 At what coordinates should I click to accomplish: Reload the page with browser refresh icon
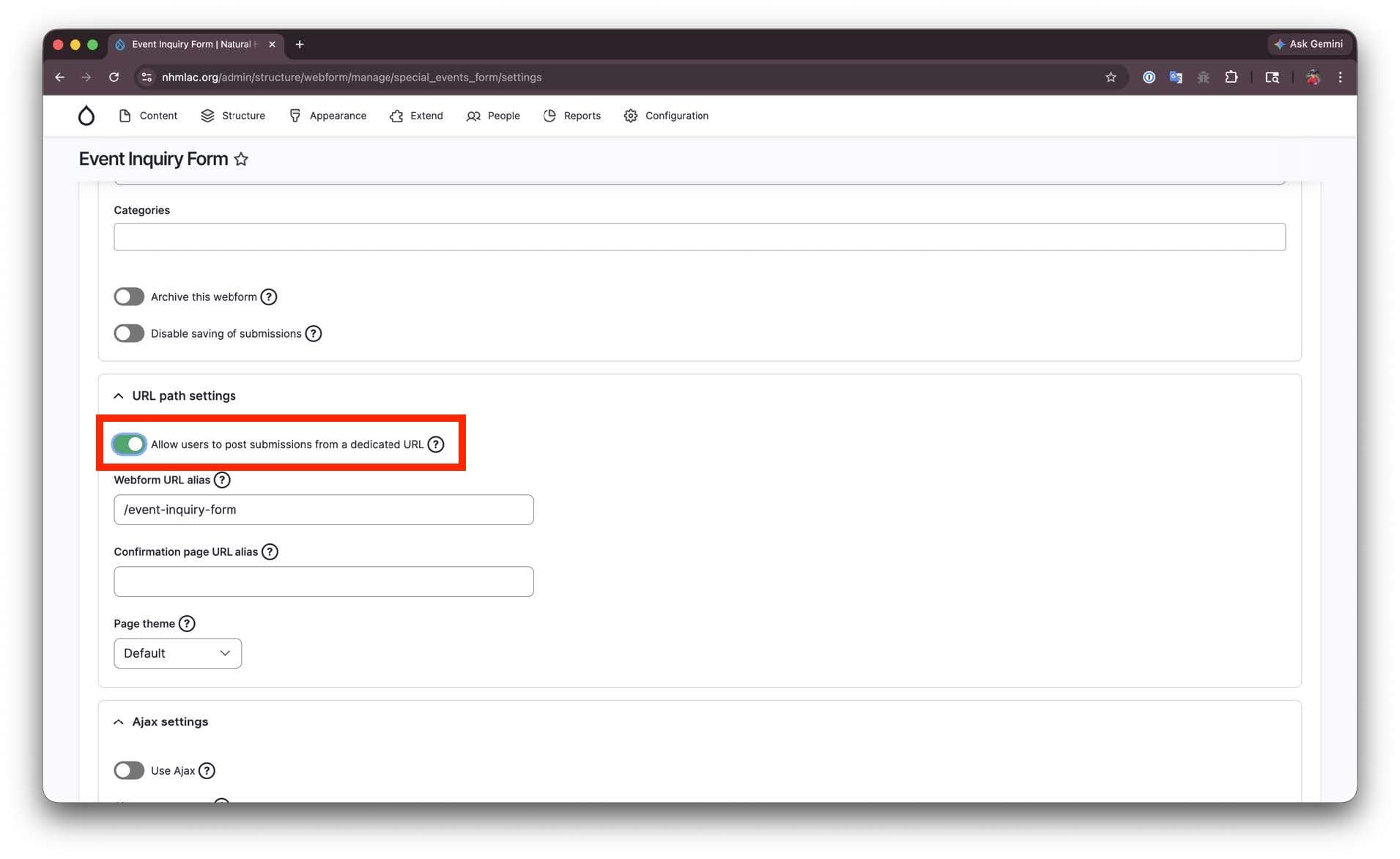[x=114, y=77]
